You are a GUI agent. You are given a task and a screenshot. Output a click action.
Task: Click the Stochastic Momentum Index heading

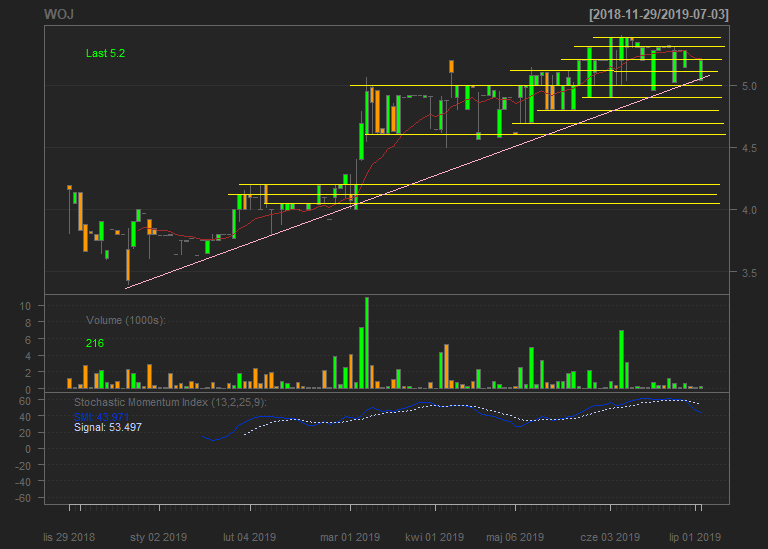[170, 403]
